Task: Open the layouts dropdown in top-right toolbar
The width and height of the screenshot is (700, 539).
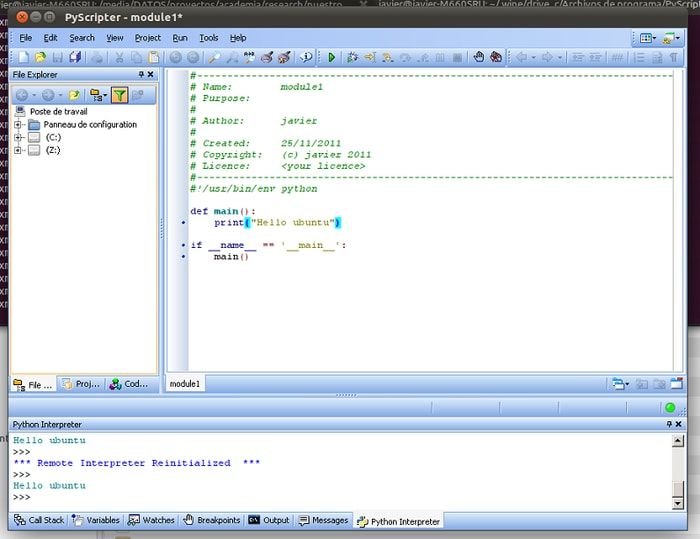Action: pyautogui.click(x=649, y=38)
